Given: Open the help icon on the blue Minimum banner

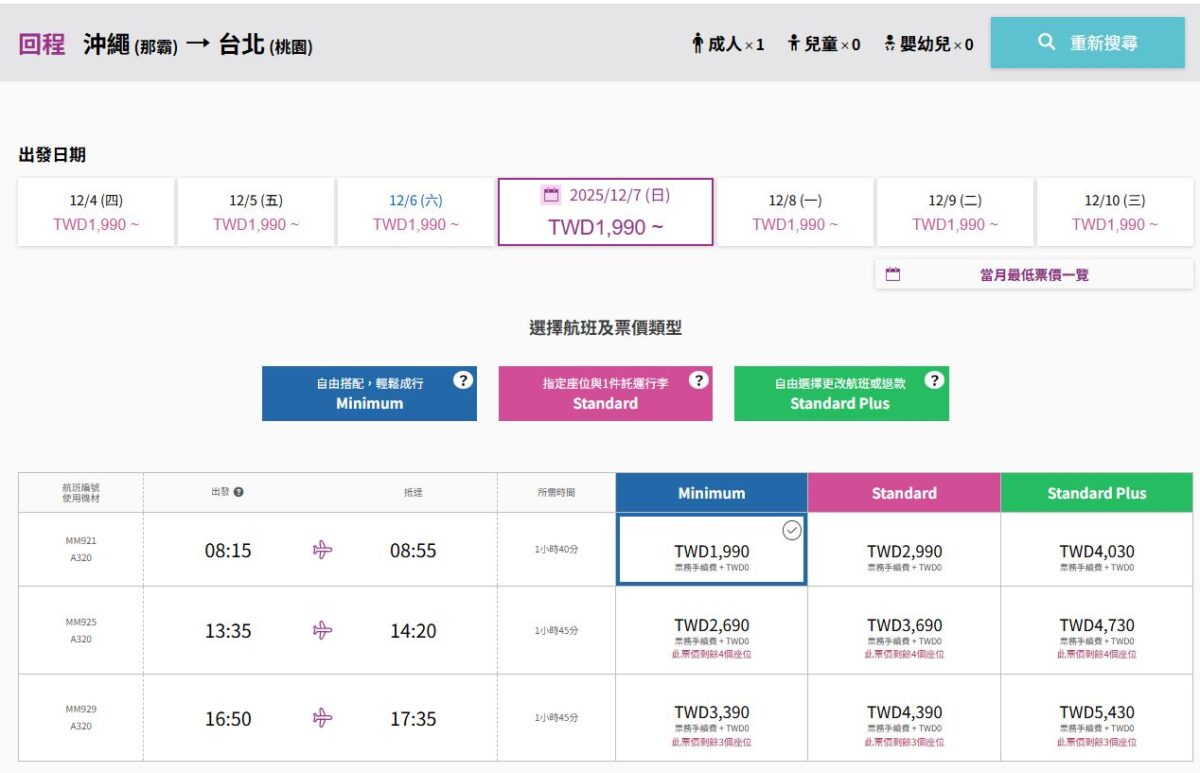Looking at the screenshot, I should pyautogui.click(x=462, y=380).
